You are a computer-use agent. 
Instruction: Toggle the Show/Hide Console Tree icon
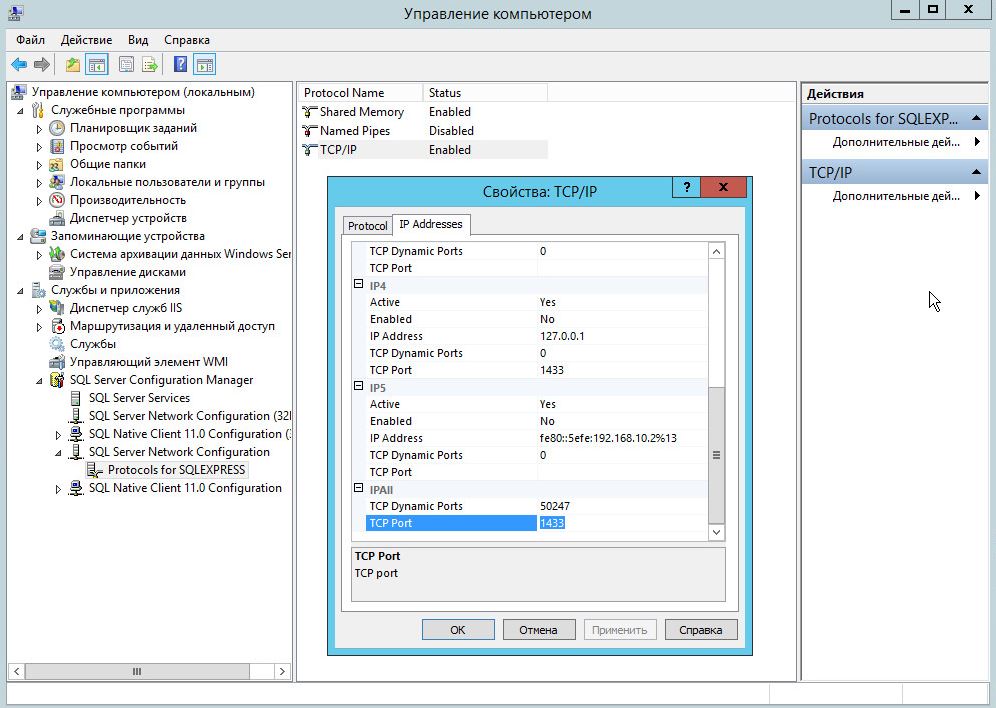tap(97, 64)
